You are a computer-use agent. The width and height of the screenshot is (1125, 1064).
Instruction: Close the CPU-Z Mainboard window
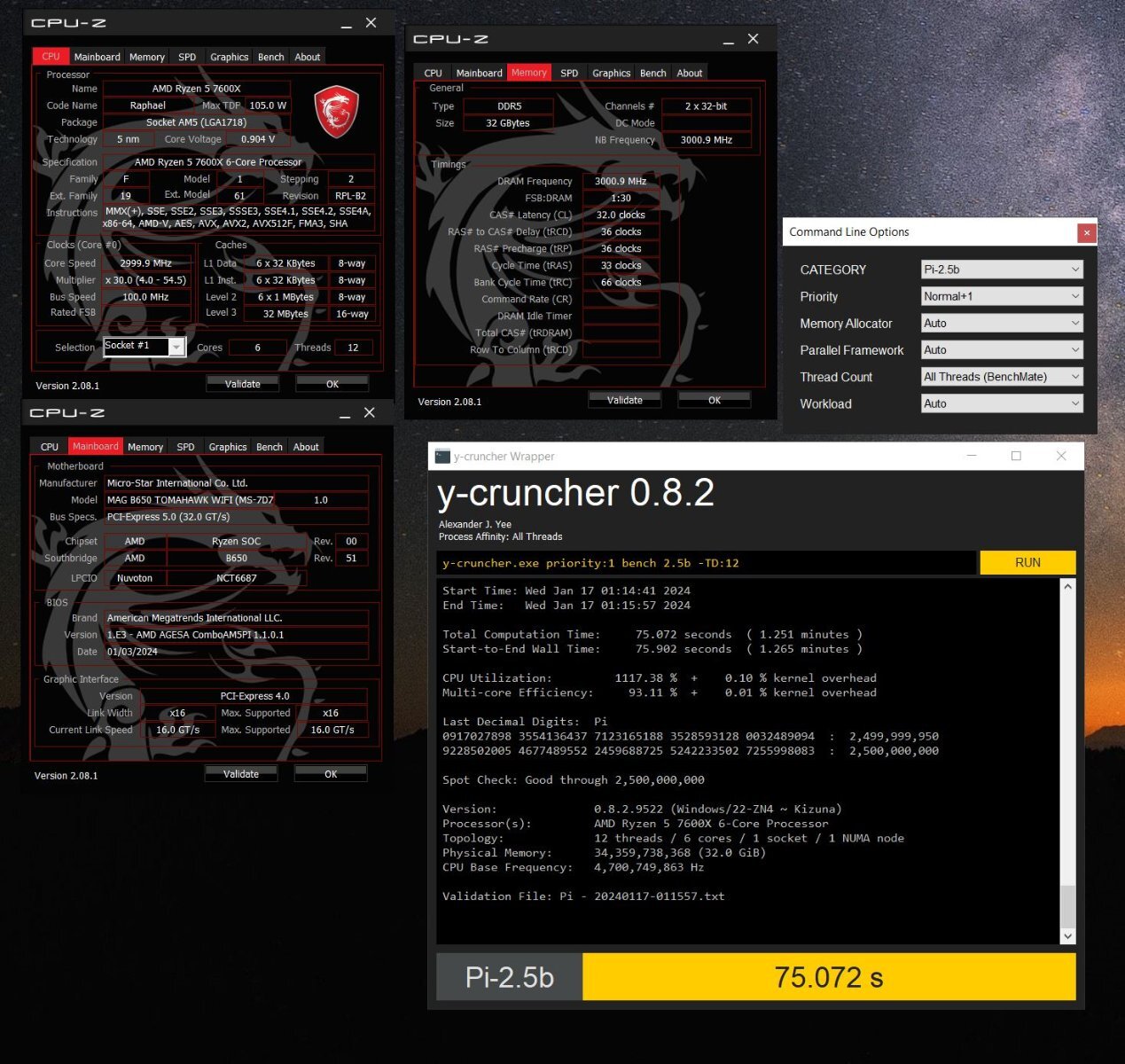[x=370, y=412]
